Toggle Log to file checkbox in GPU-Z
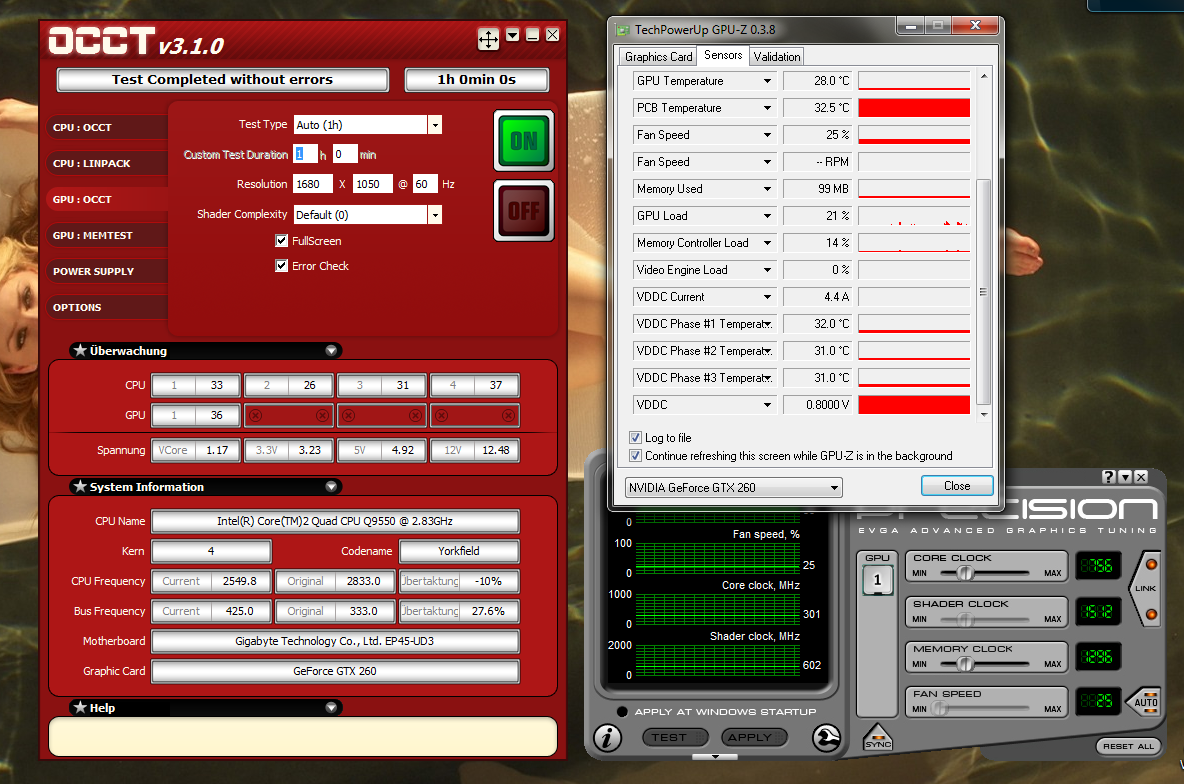1184x784 pixels. [636, 438]
